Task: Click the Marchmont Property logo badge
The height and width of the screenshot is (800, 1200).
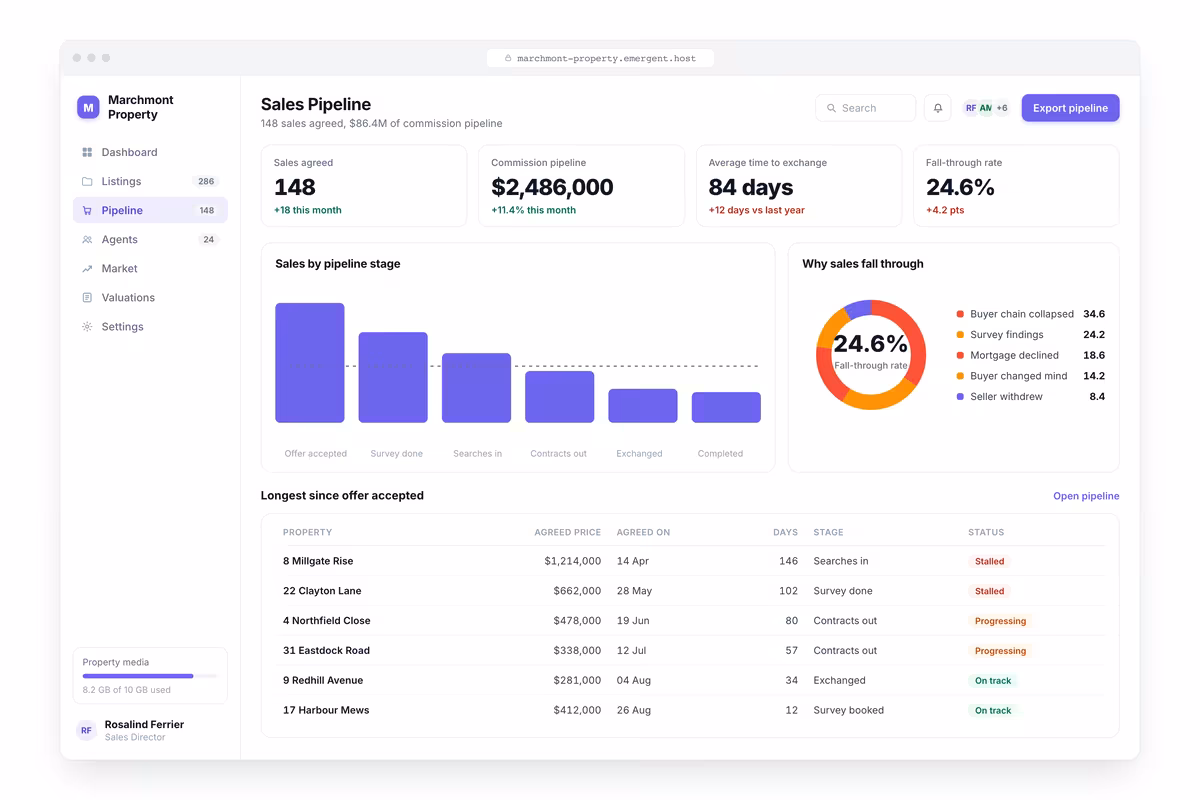Action: [88, 107]
